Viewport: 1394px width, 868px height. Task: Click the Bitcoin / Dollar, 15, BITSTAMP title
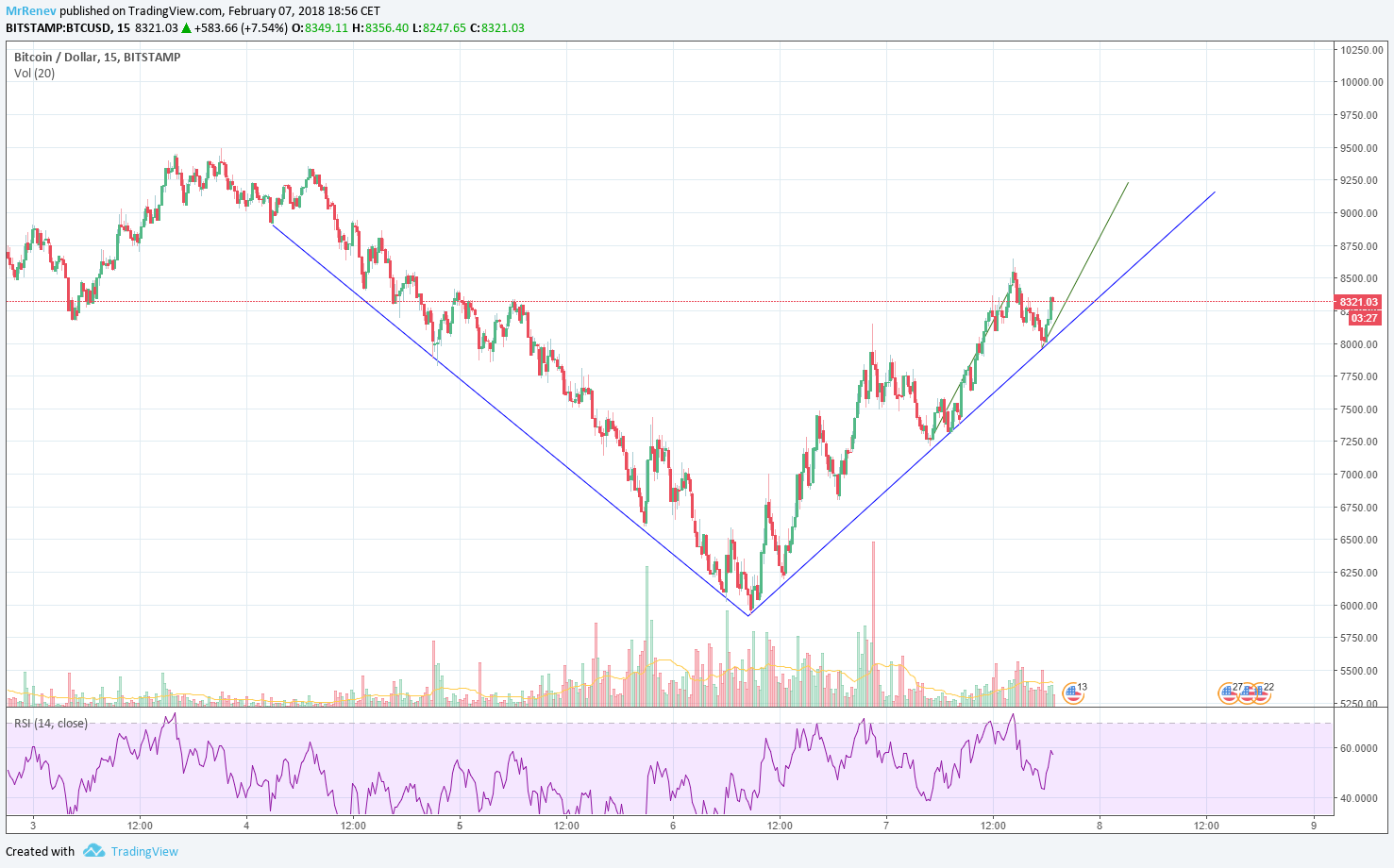[97, 57]
